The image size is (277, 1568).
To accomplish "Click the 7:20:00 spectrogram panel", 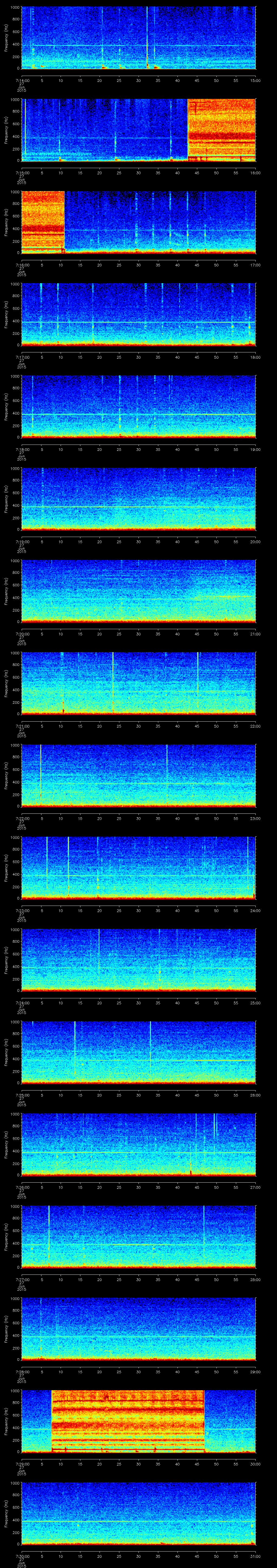I will coord(138,591).
